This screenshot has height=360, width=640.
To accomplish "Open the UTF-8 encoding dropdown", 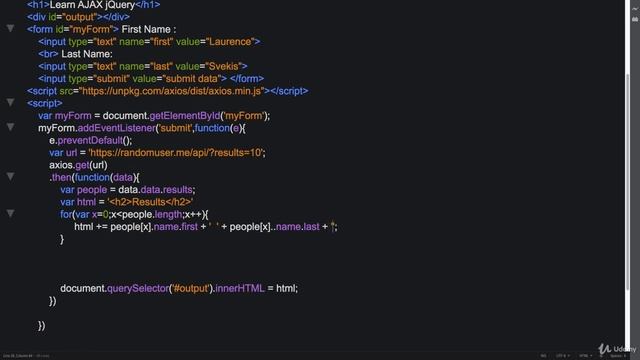I will pyautogui.click(x=562, y=356).
